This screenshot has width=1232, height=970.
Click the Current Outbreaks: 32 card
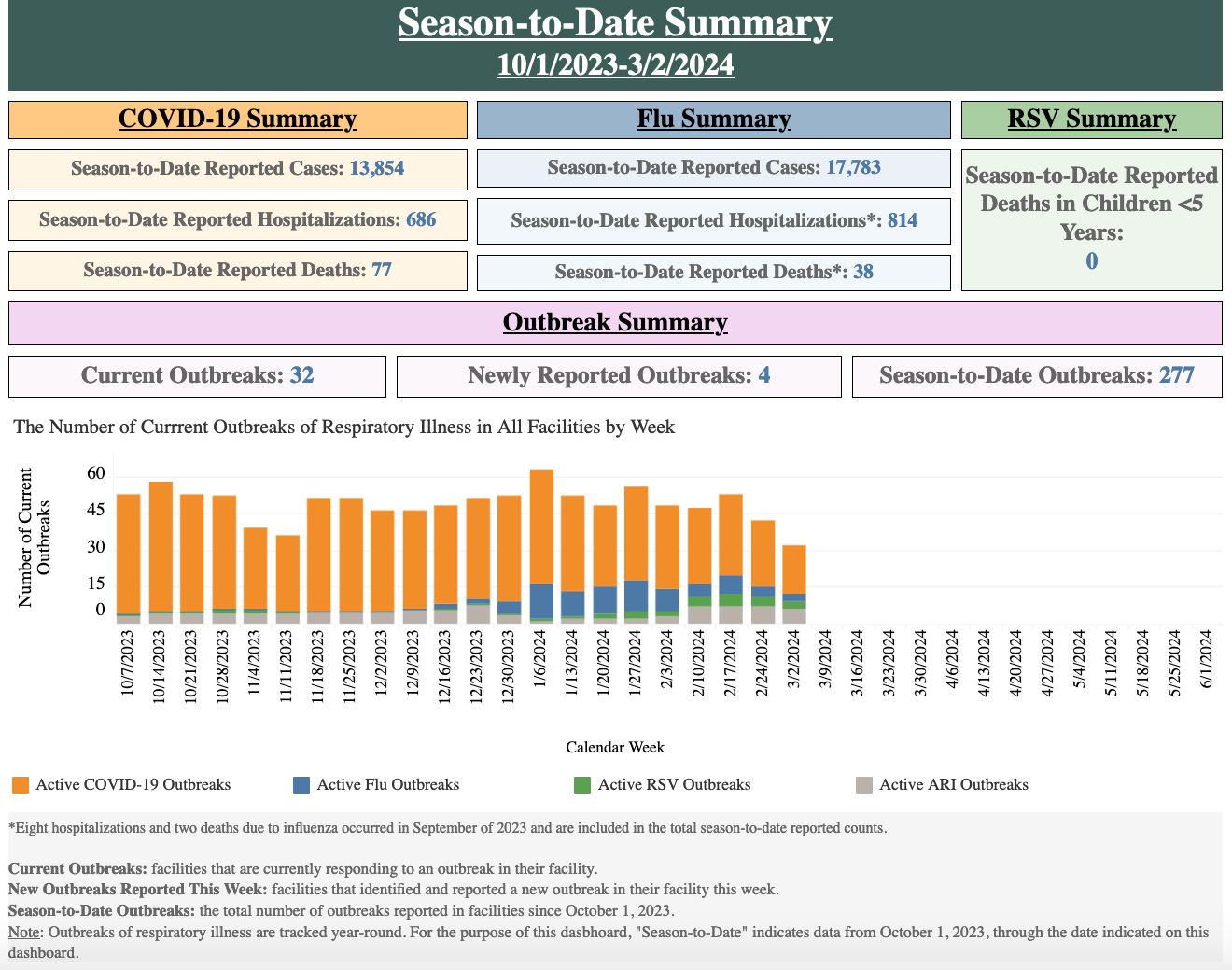click(x=197, y=376)
